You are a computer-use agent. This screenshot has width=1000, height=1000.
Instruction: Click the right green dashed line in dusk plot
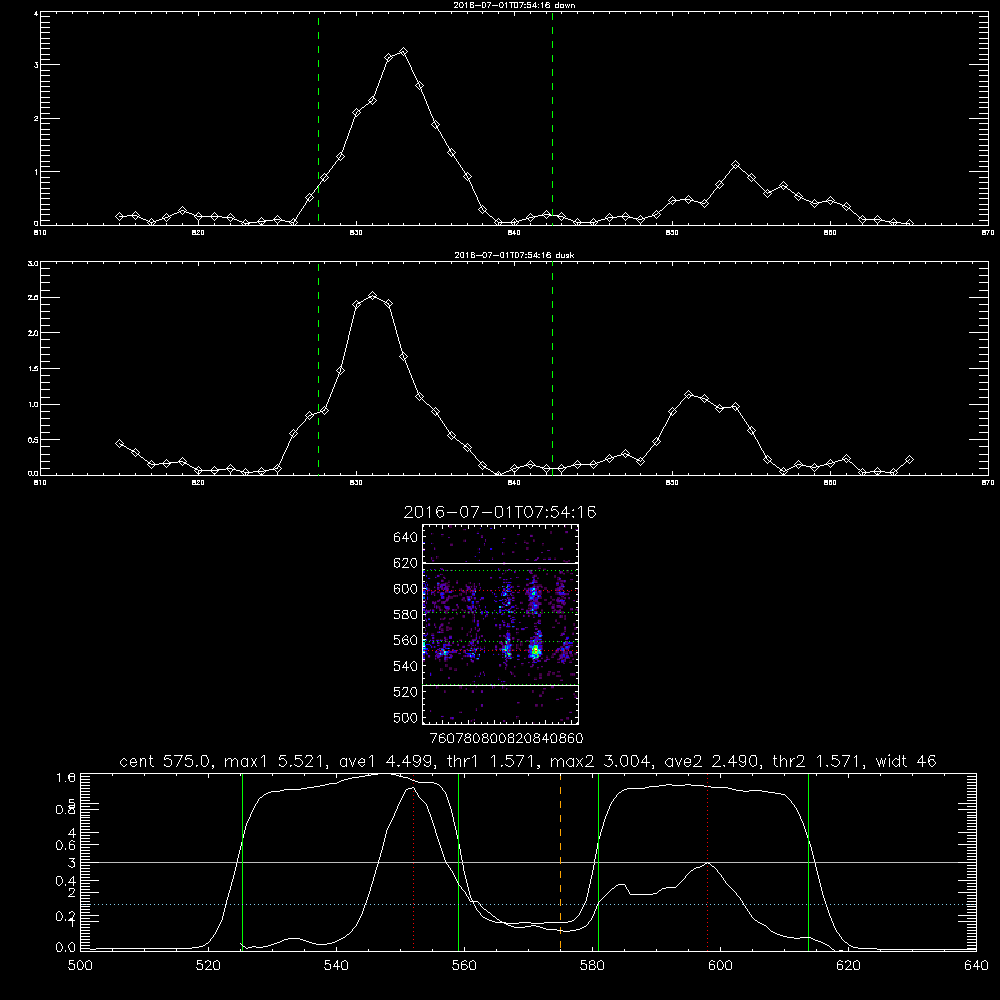click(552, 368)
